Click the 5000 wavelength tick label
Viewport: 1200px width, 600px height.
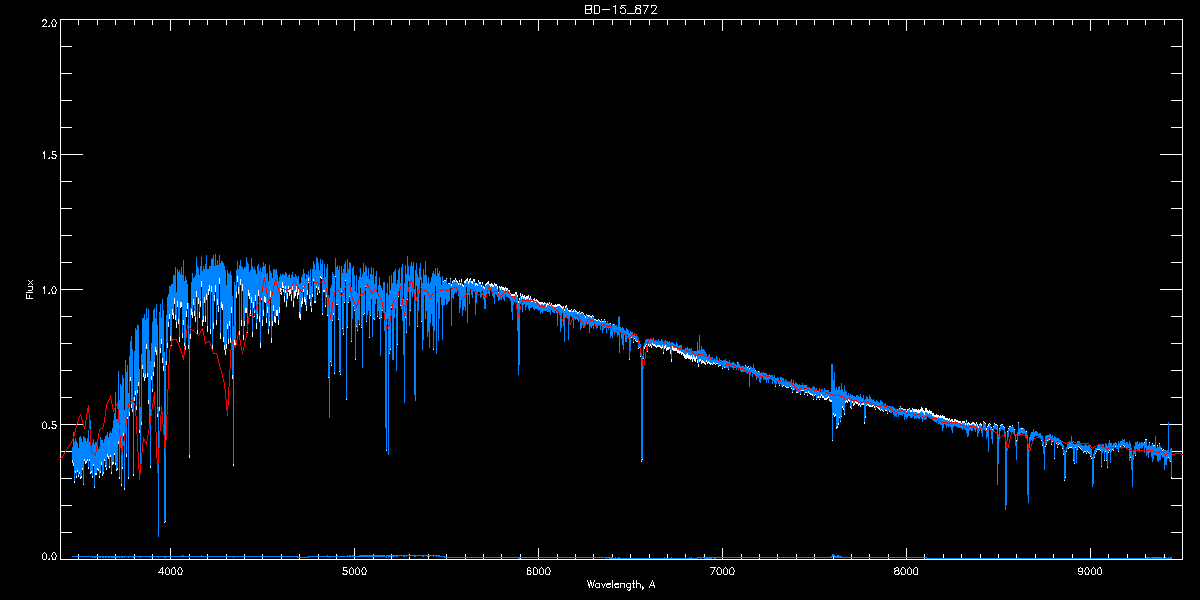tap(354, 571)
